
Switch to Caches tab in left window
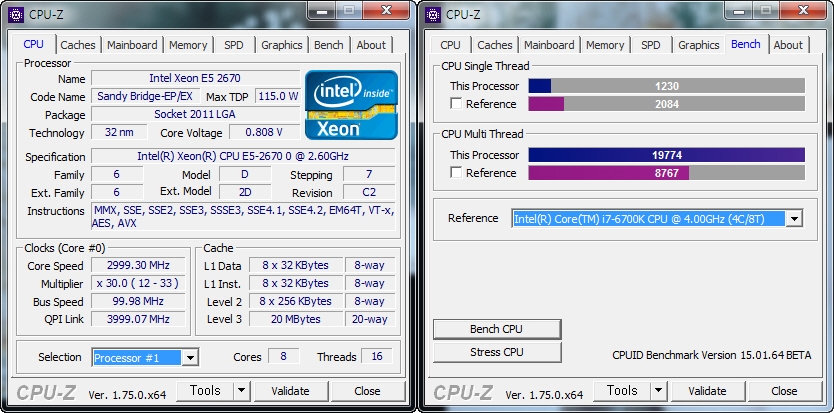pyautogui.click(x=78, y=45)
